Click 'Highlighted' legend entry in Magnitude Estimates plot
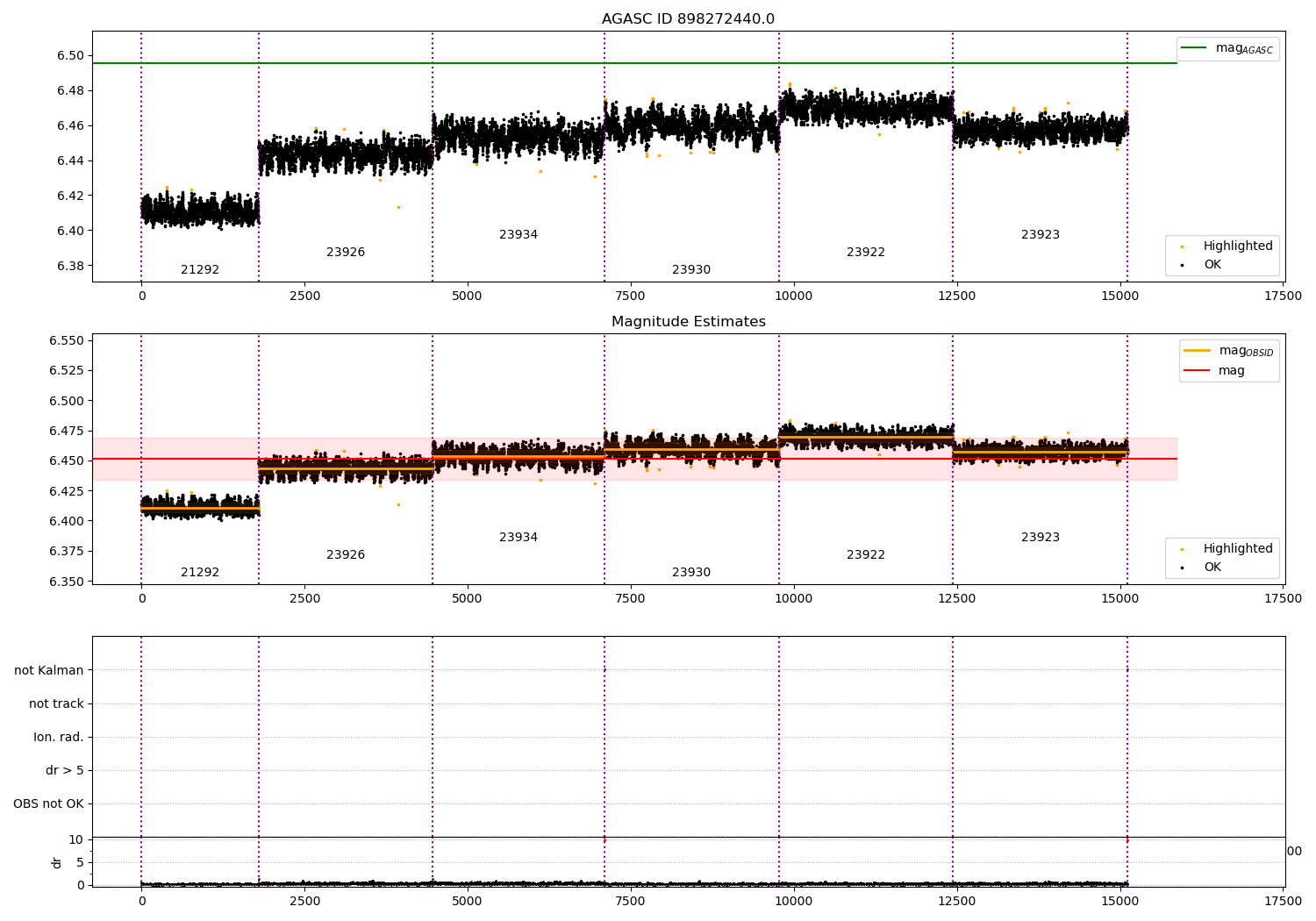This screenshot has width=1316, height=921. (1227, 549)
